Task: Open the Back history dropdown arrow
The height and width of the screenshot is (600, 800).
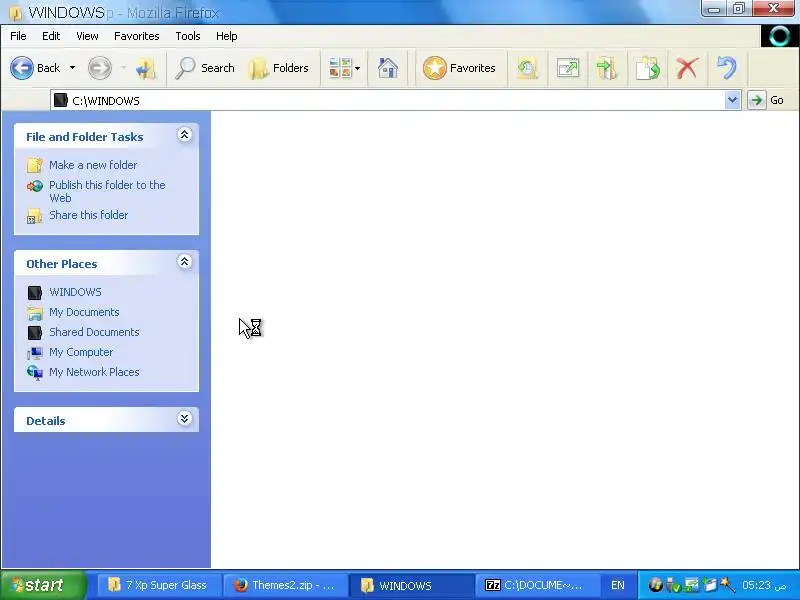Action: pos(72,68)
